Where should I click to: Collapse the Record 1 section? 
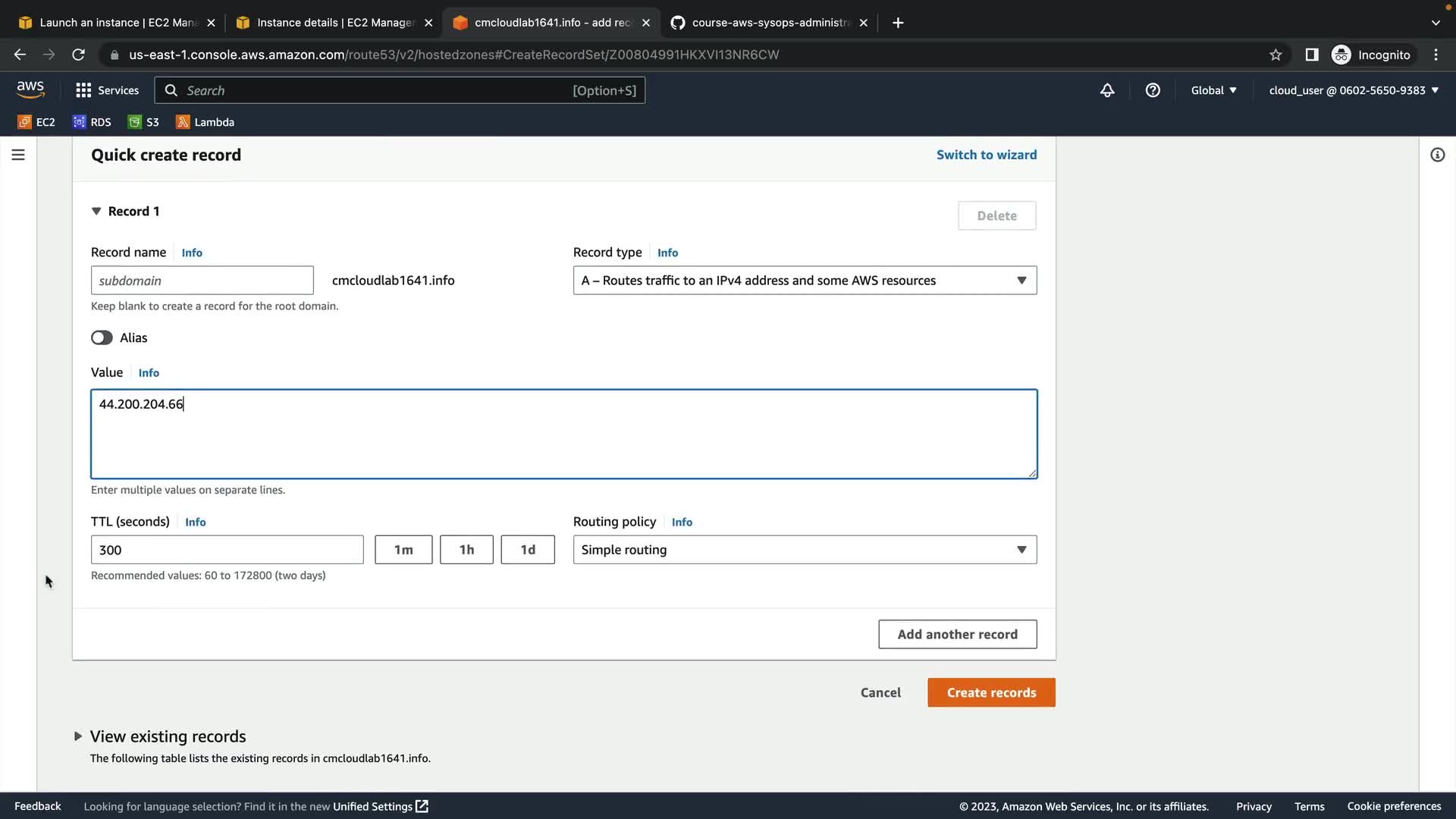click(96, 212)
